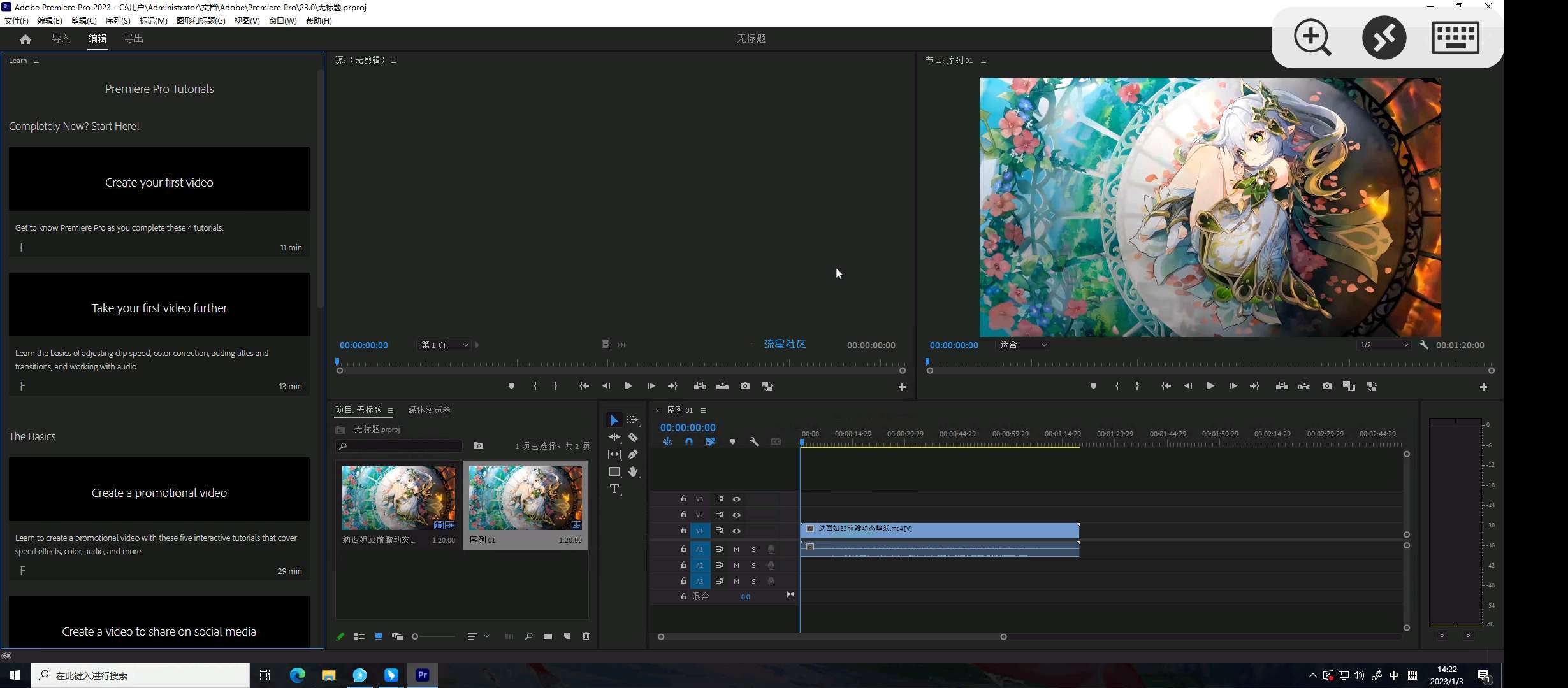Viewport: 1568px width, 688px height.
Task: Select the Pen tool
Action: (x=633, y=454)
